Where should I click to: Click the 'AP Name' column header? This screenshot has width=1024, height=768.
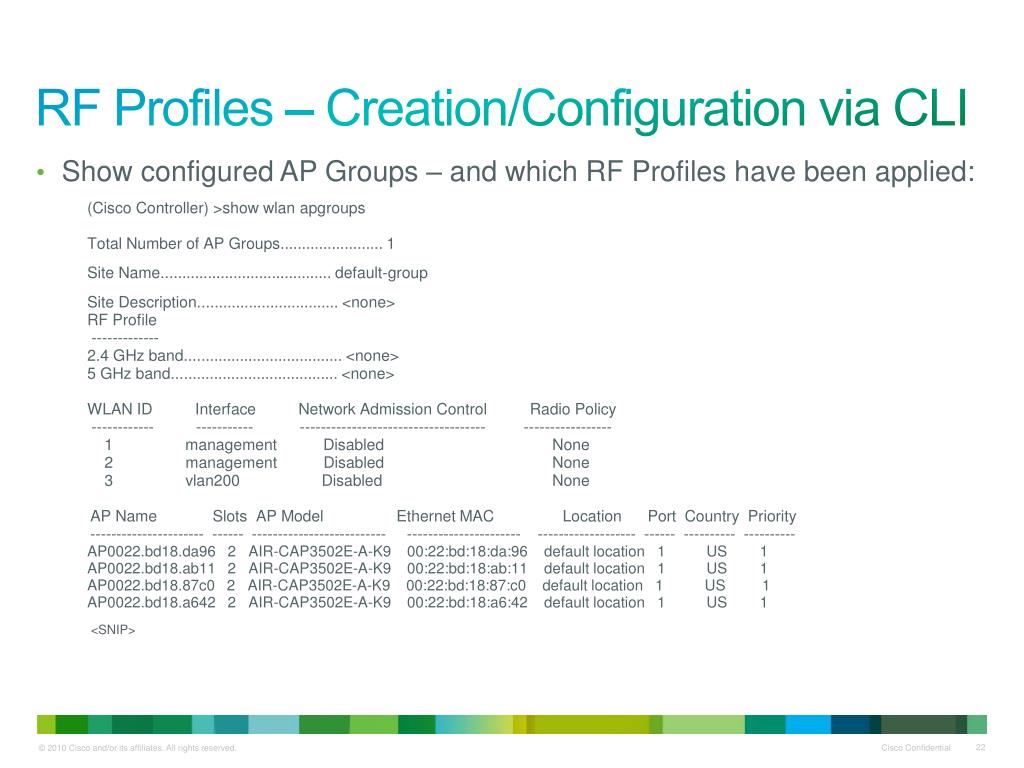point(123,516)
